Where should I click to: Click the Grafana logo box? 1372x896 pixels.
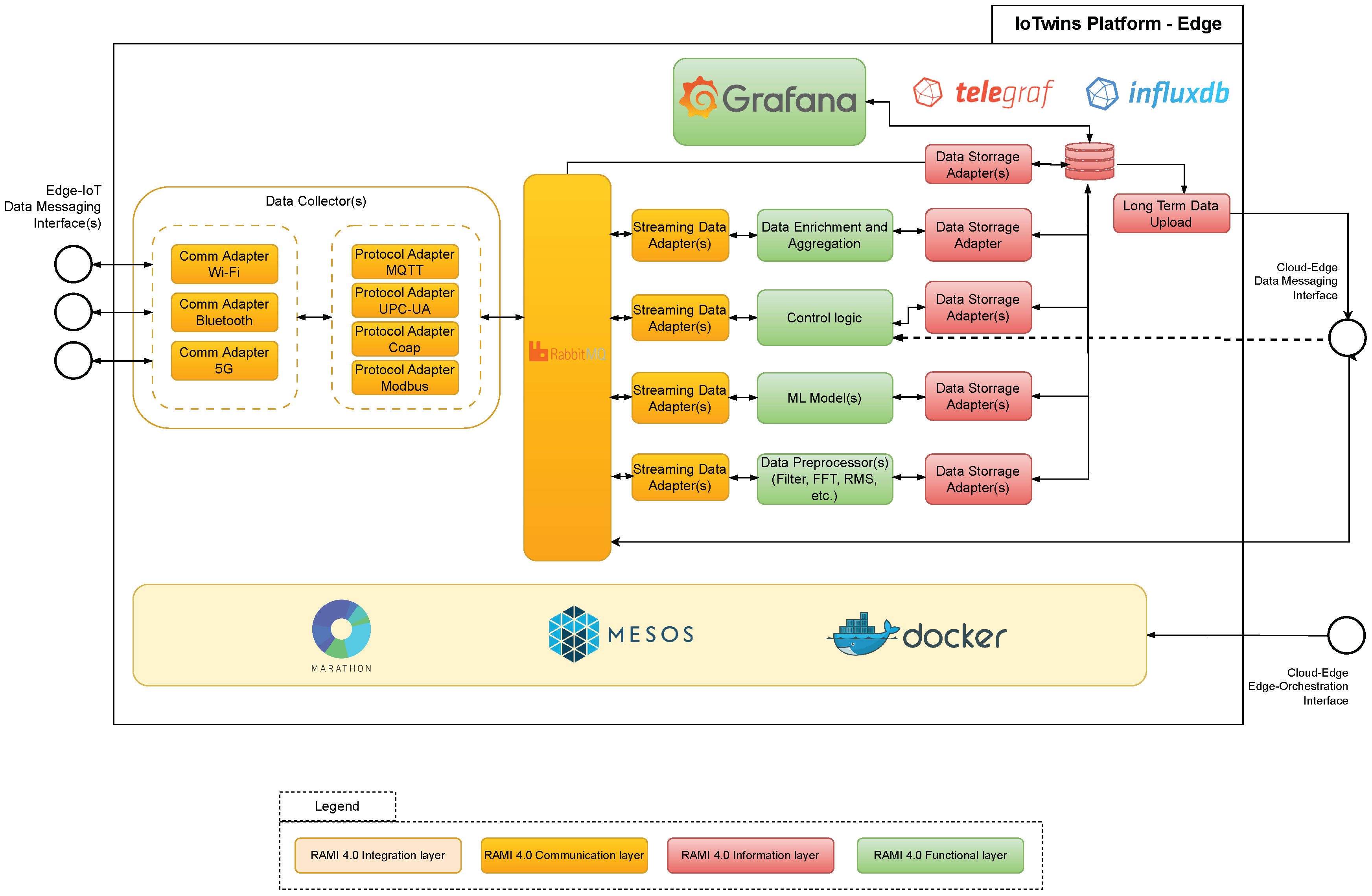pyautogui.click(x=768, y=101)
